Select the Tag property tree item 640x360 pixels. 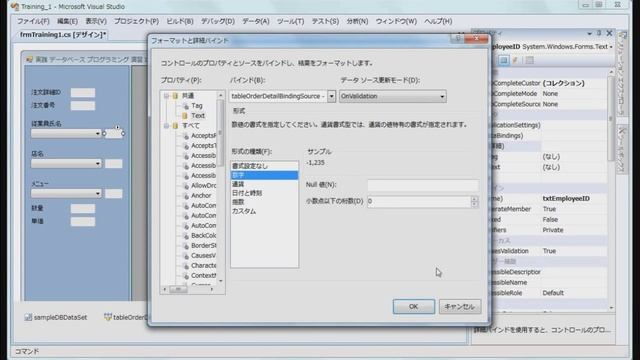pos(197,106)
